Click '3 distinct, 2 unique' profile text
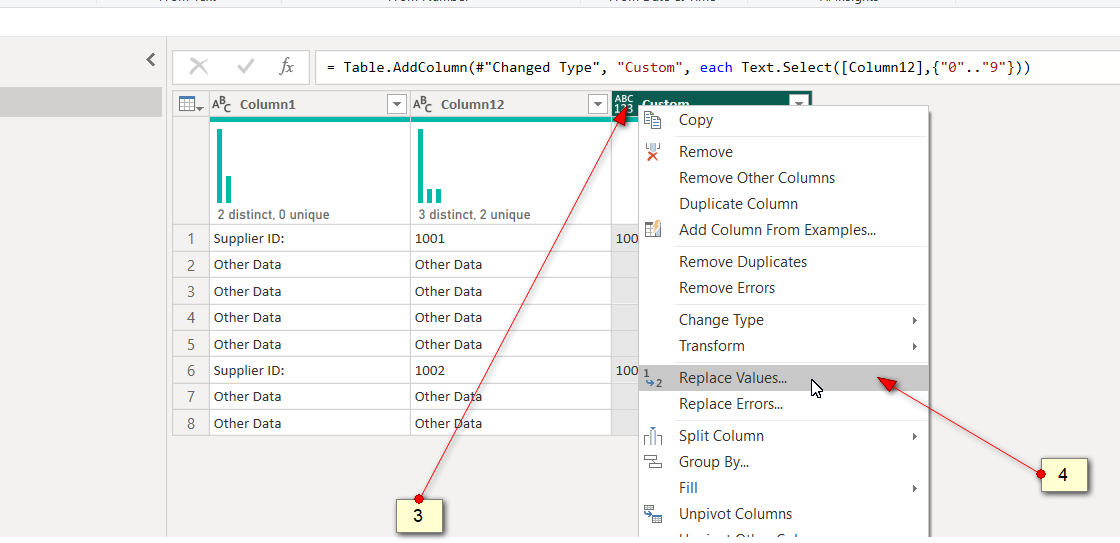This screenshot has height=543, width=1120. [x=474, y=214]
